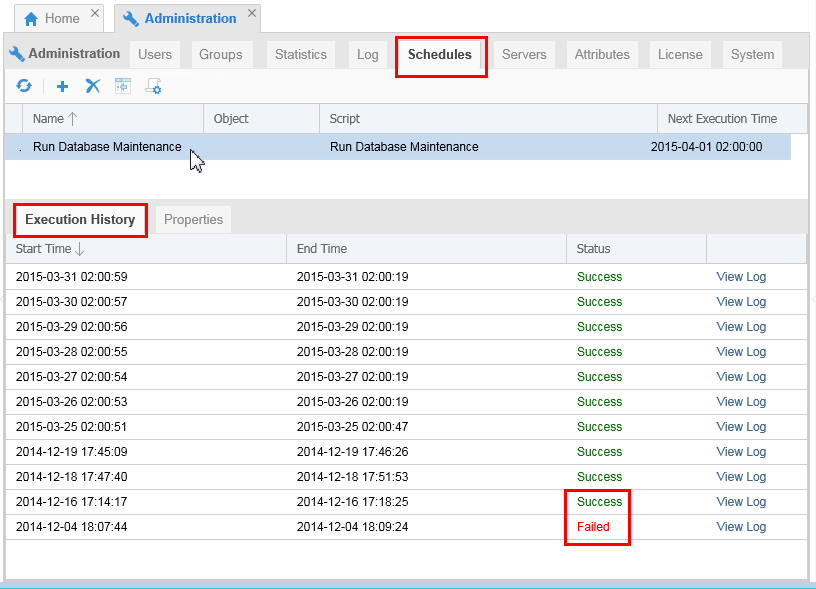Screen dimensions: 816x589
Task: Click the End Time column header
Action: click(426, 249)
